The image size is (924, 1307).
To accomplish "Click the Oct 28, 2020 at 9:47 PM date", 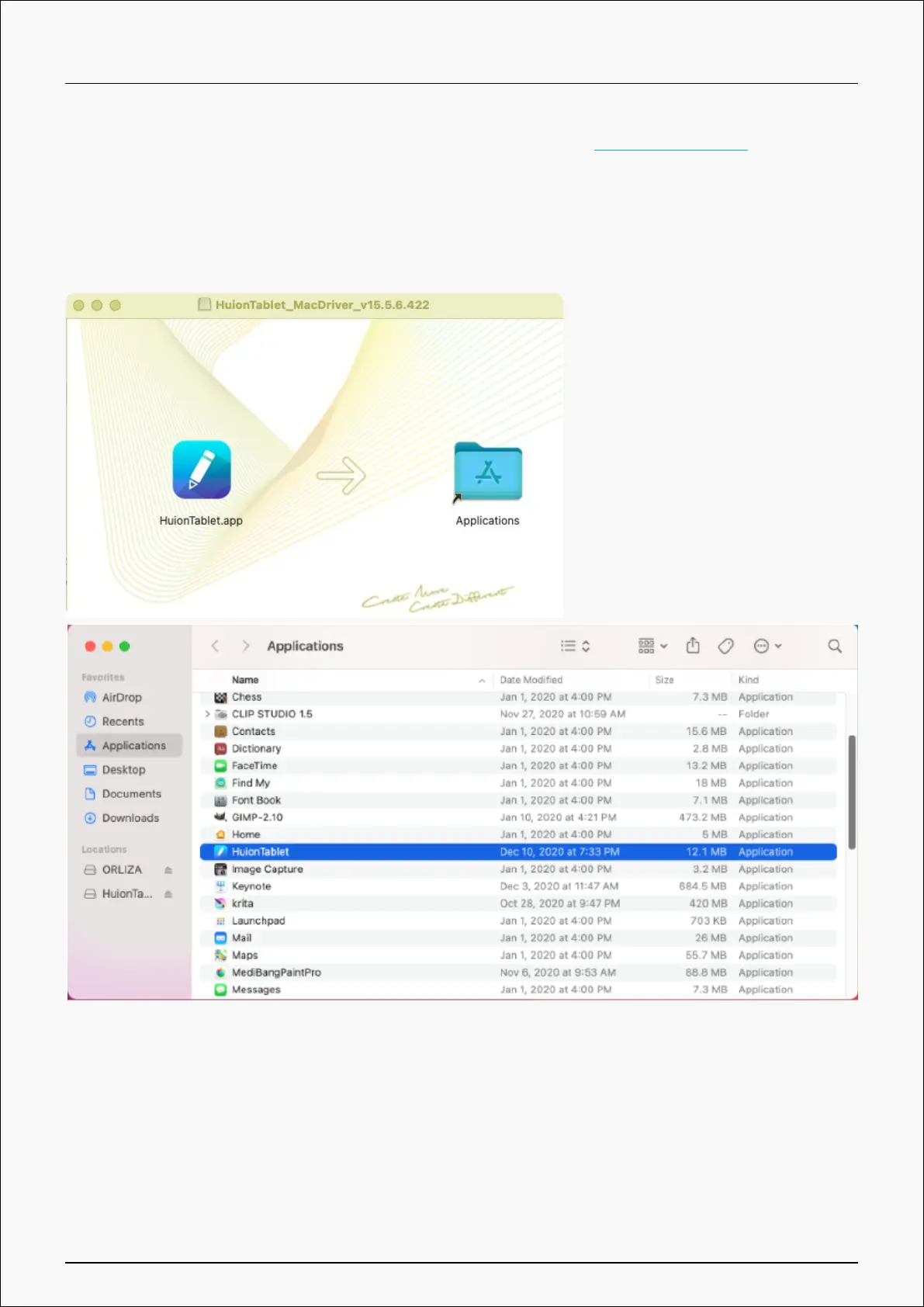I will pos(560,903).
